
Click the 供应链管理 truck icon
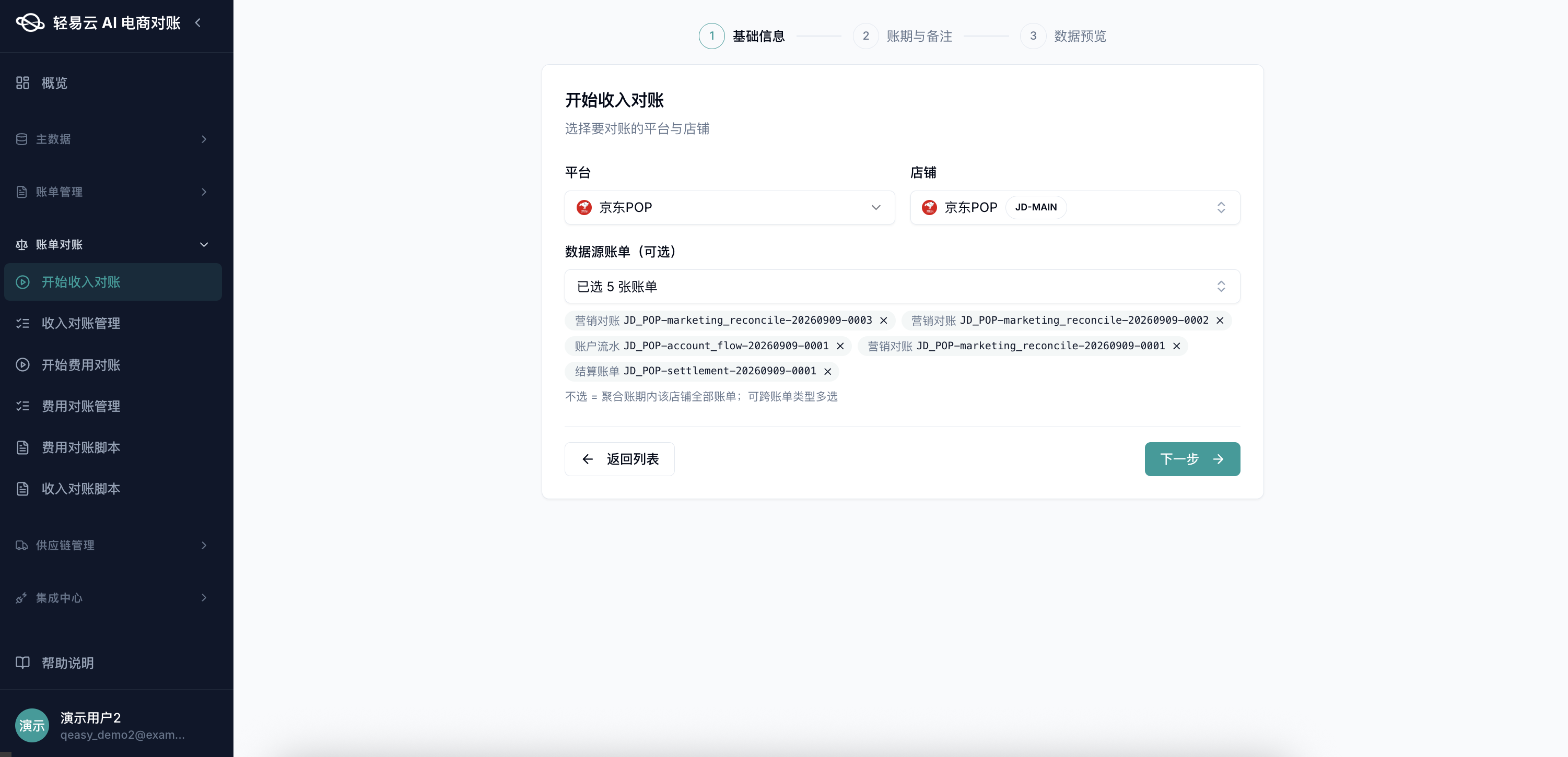[x=22, y=545]
